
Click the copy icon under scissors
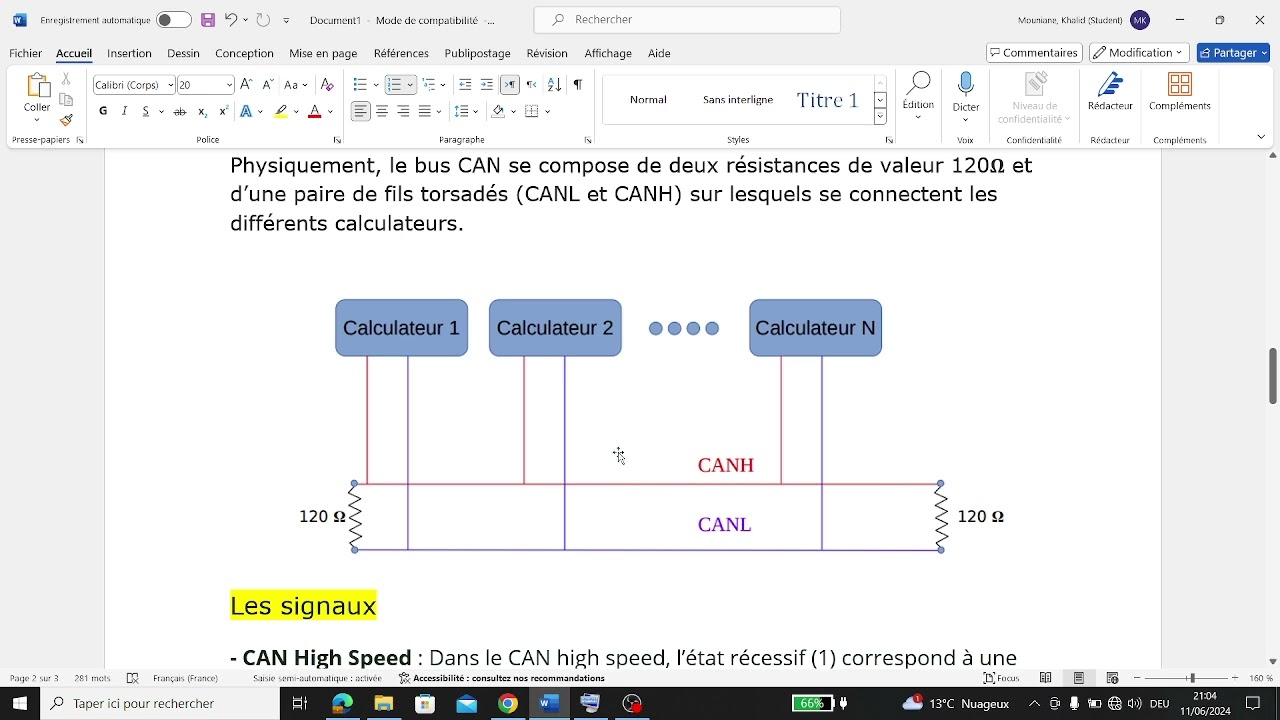(x=66, y=99)
